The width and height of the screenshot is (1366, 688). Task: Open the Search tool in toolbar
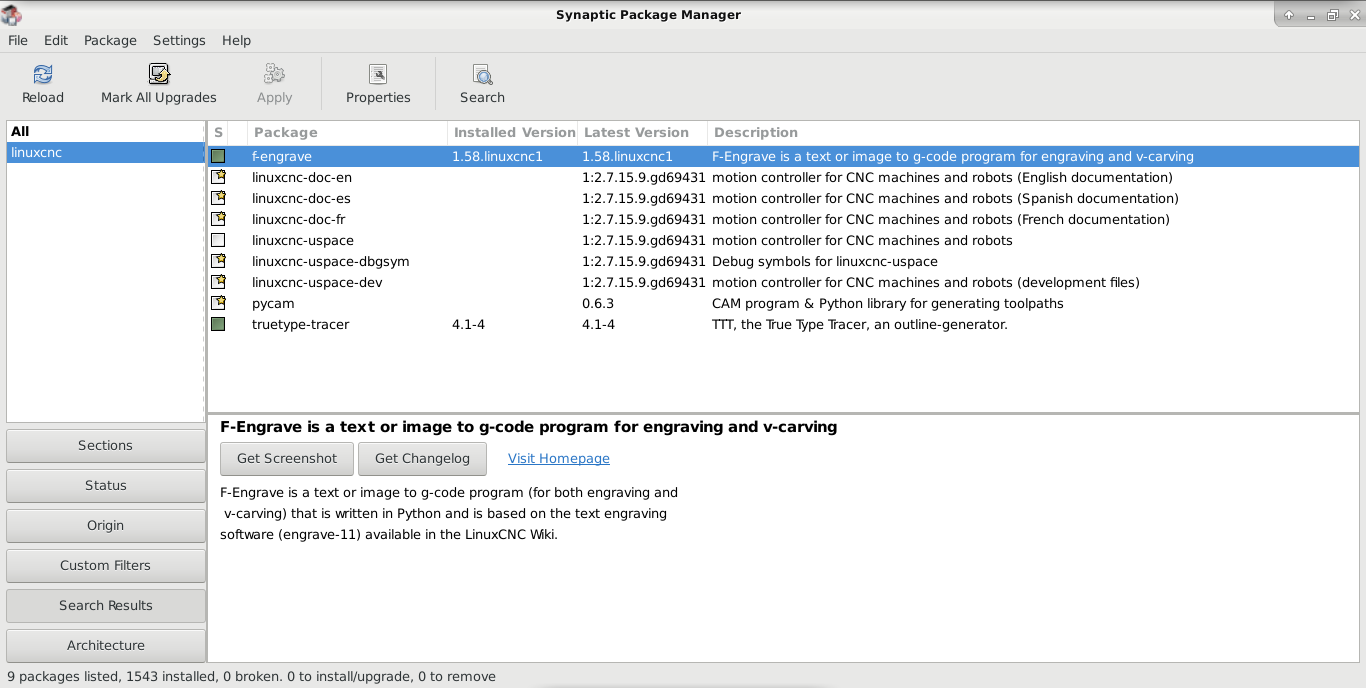(482, 84)
